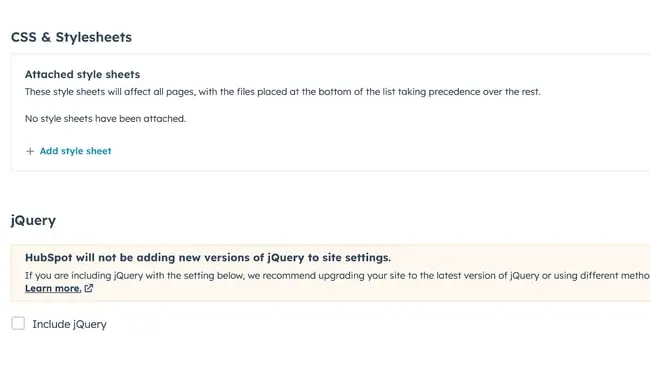Click the external link icon after Learn more
Screen dimensions: 650x367
point(89,288)
